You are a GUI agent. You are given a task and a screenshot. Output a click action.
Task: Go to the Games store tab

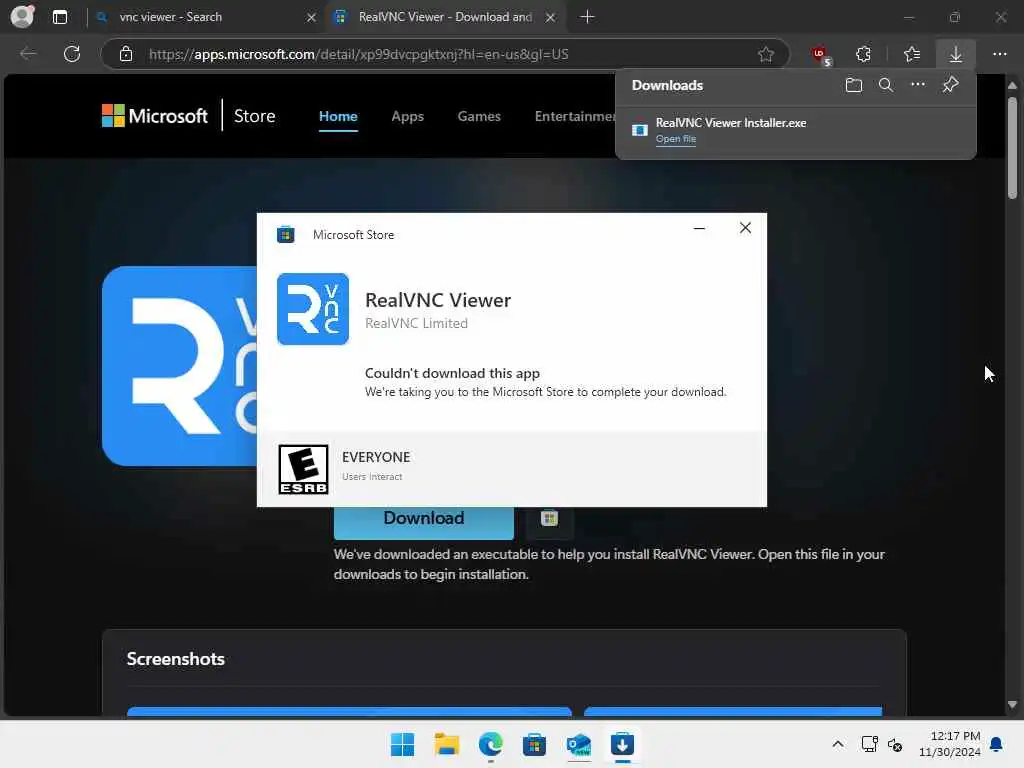pos(479,116)
